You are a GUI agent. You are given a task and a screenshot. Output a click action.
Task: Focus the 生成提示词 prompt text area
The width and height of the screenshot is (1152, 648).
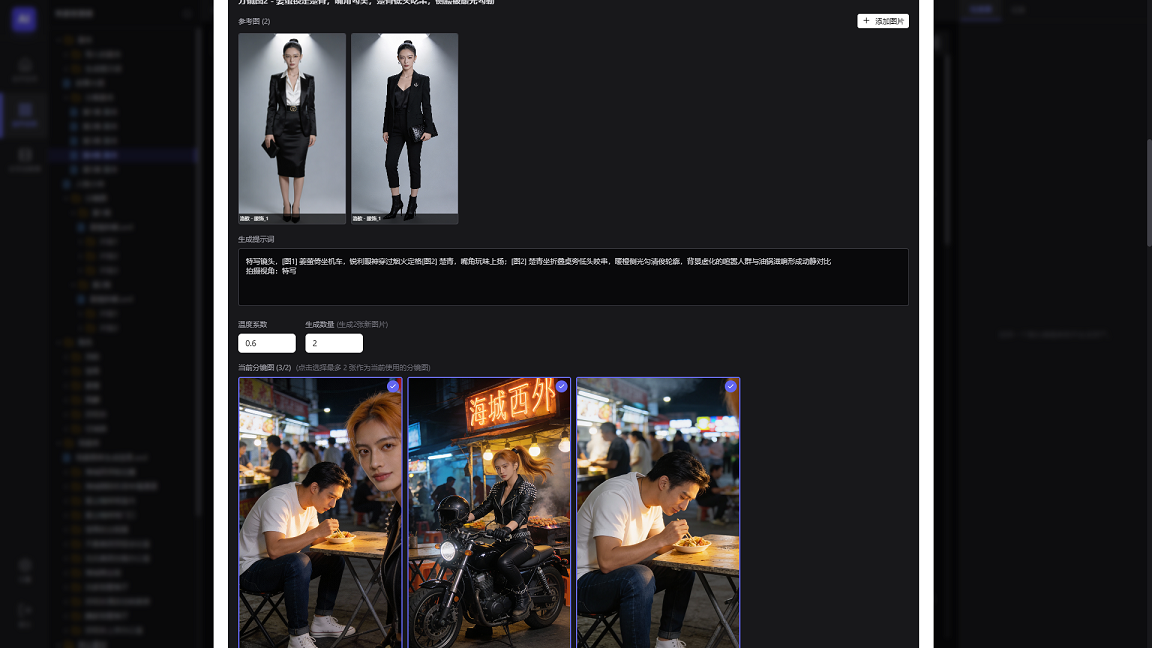click(573, 277)
